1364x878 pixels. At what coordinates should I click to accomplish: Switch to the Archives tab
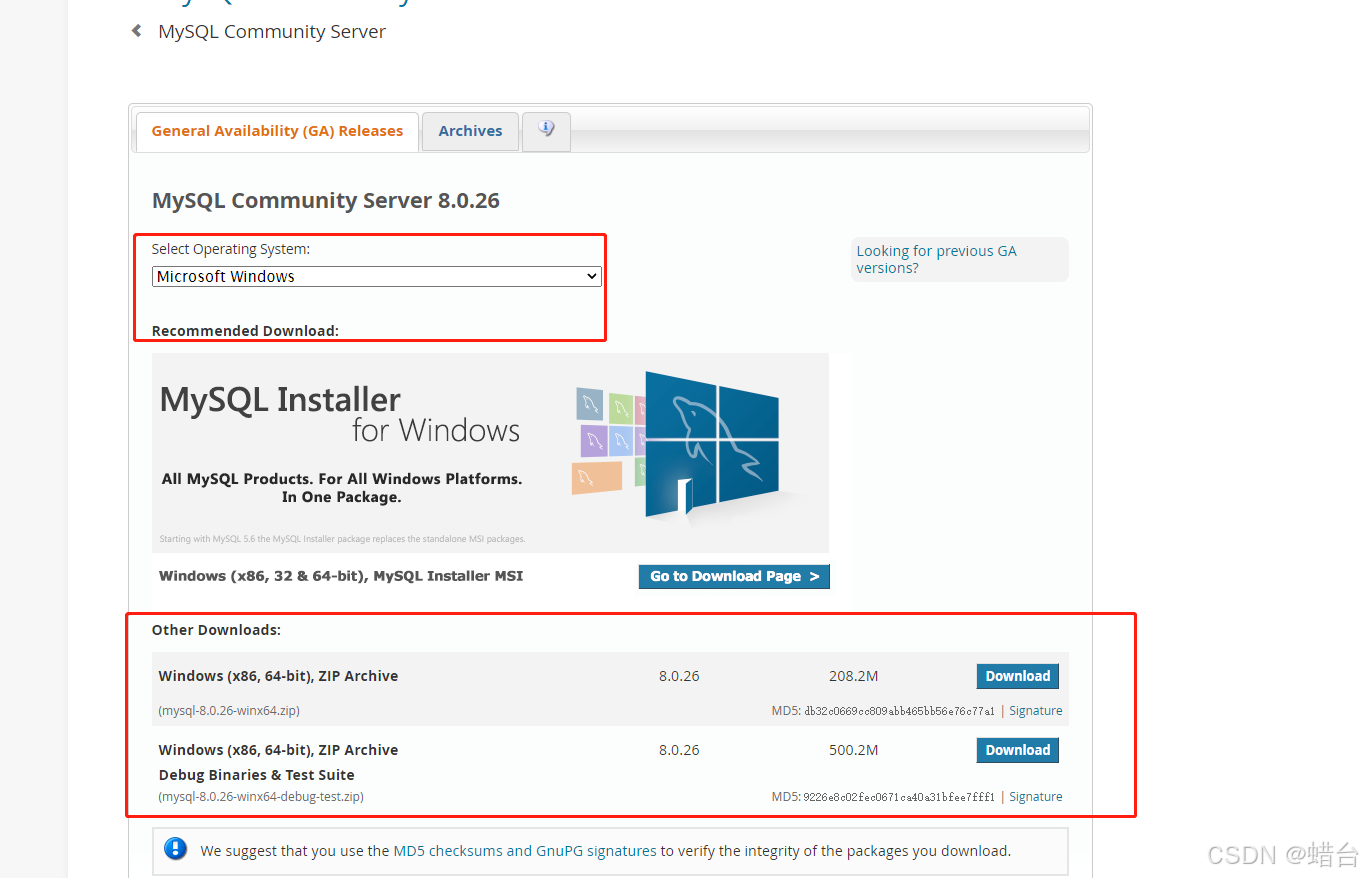[x=470, y=131]
